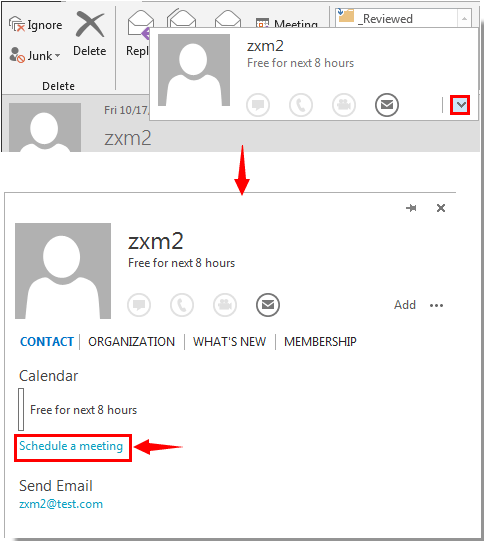The width and height of the screenshot is (484, 541).
Task: Click instant message icon in the small hover card
Action: tap(258, 105)
